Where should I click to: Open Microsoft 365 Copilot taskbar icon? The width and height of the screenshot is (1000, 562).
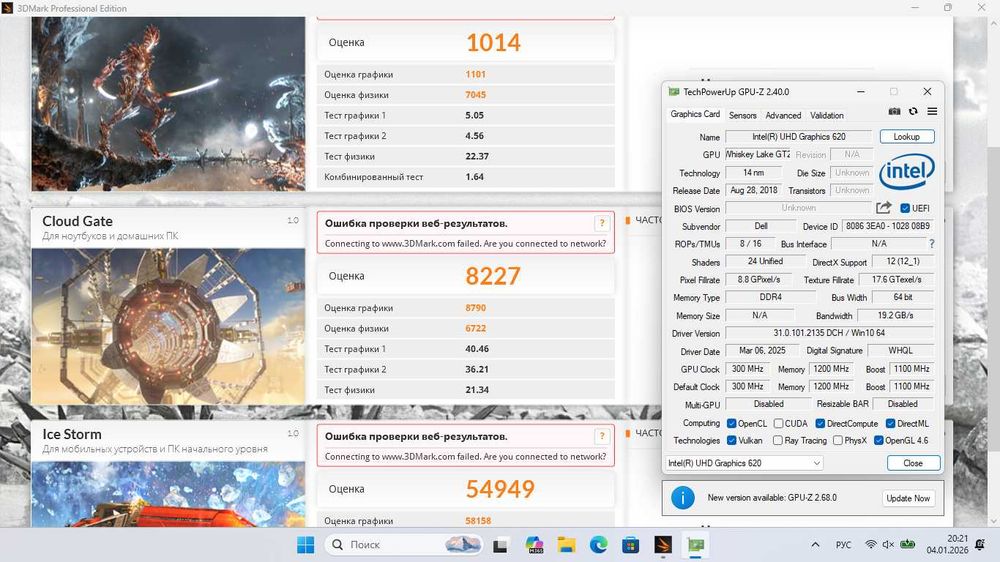534,545
